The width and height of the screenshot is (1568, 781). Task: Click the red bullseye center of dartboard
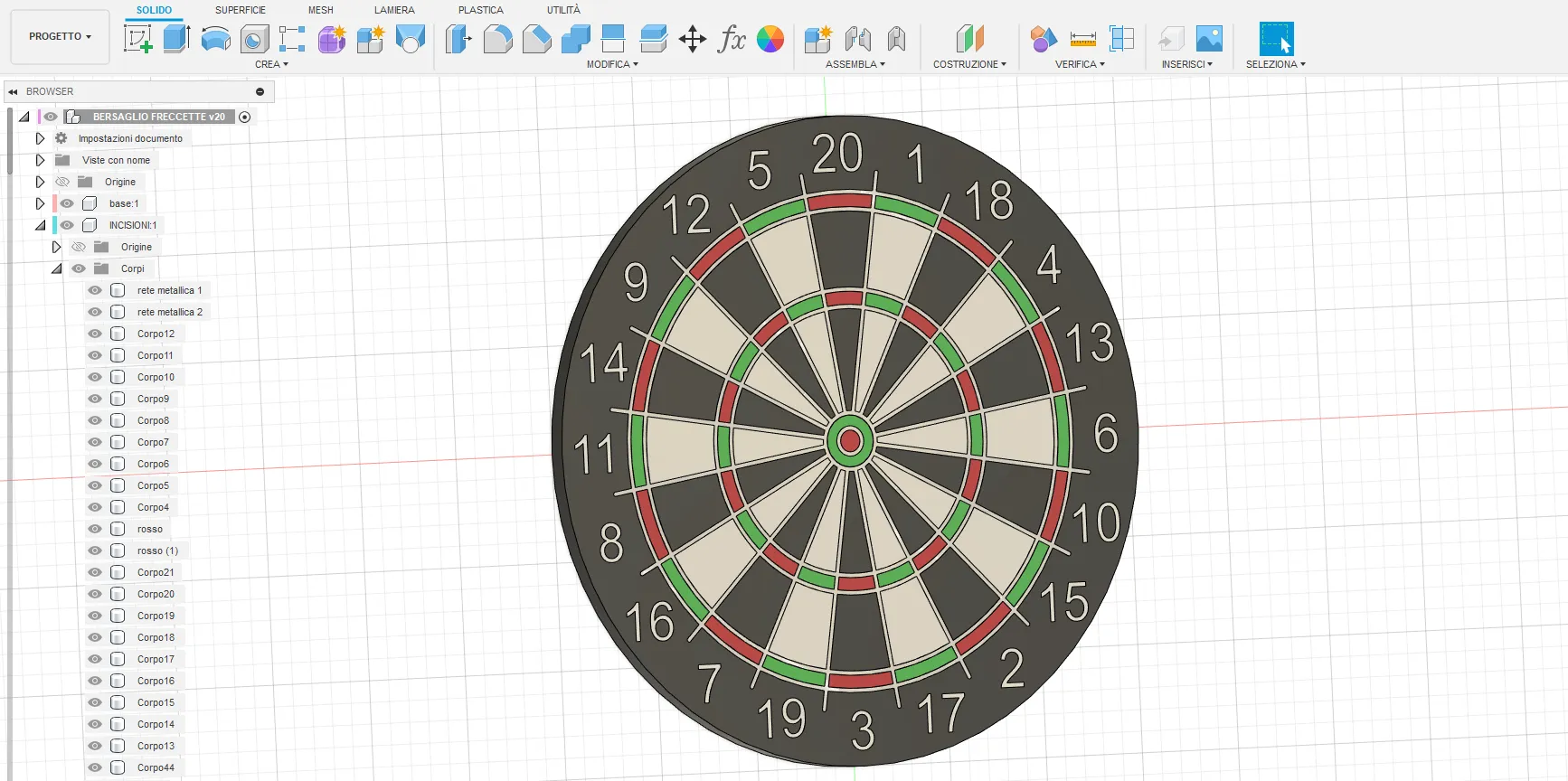coord(850,441)
